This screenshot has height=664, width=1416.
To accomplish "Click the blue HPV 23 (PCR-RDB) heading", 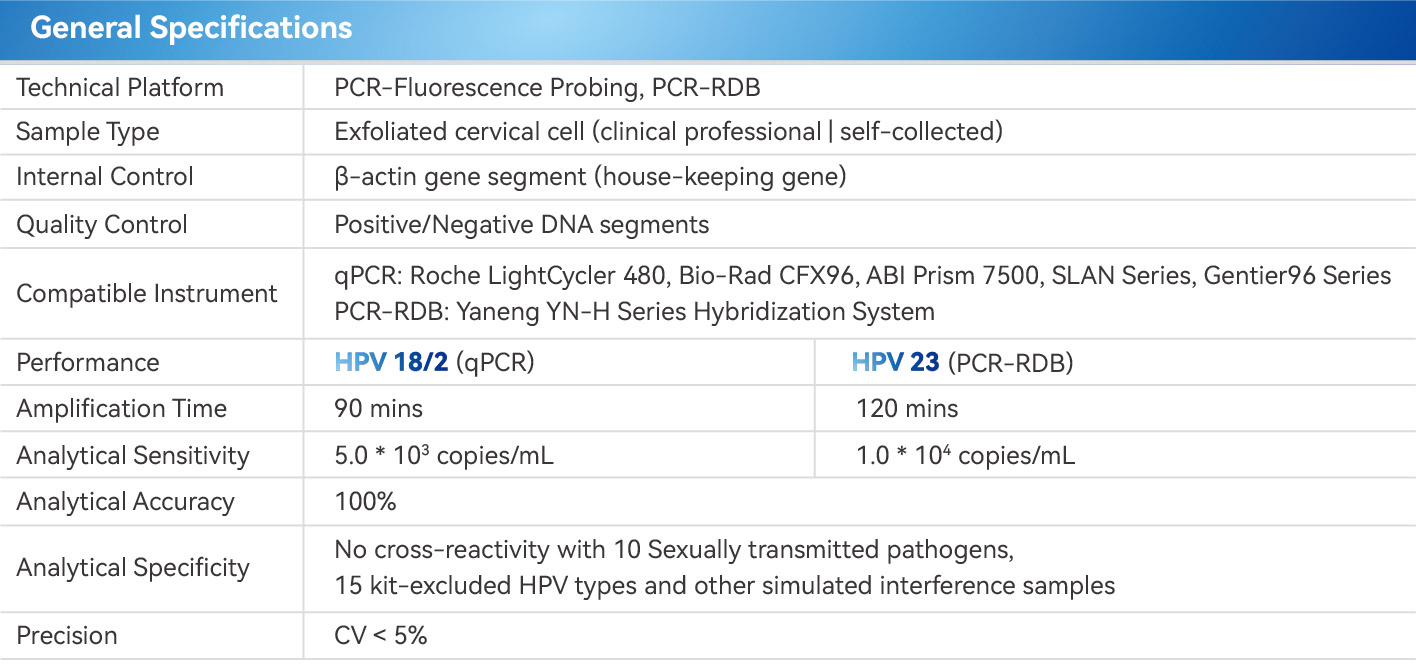I will 962,362.
